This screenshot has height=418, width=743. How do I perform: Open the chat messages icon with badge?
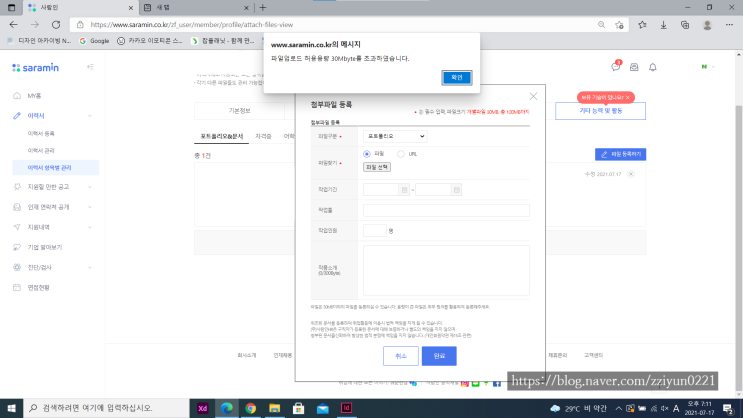click(616, 67)
